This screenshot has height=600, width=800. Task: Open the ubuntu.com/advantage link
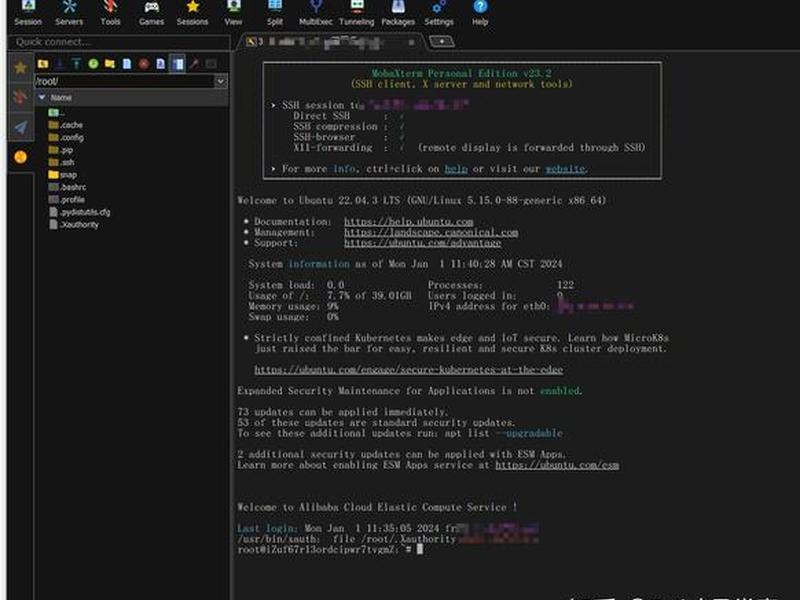422,243
